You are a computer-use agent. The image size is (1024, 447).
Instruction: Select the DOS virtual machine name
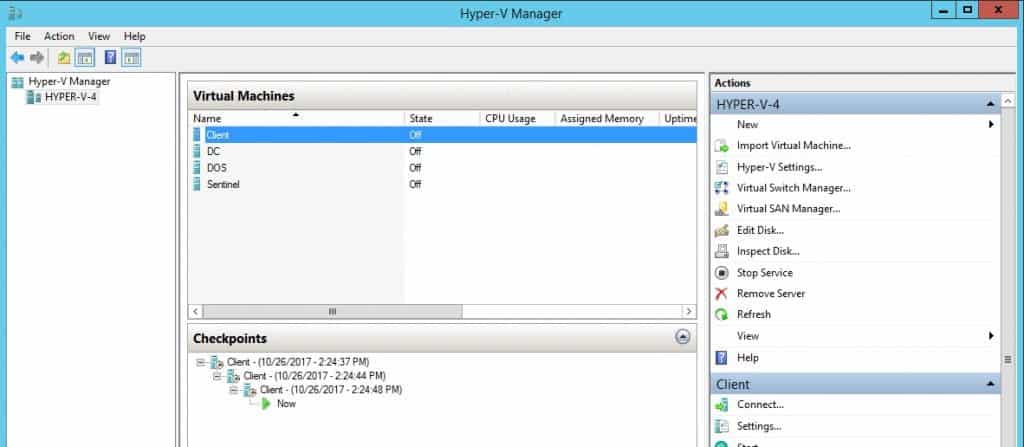(x=217, y=167)
